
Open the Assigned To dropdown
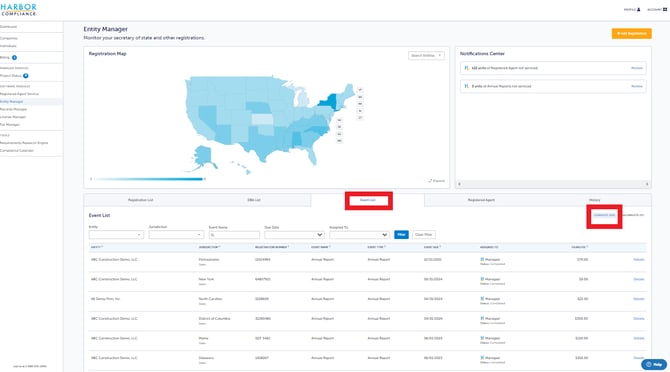(x=359, y=234)
